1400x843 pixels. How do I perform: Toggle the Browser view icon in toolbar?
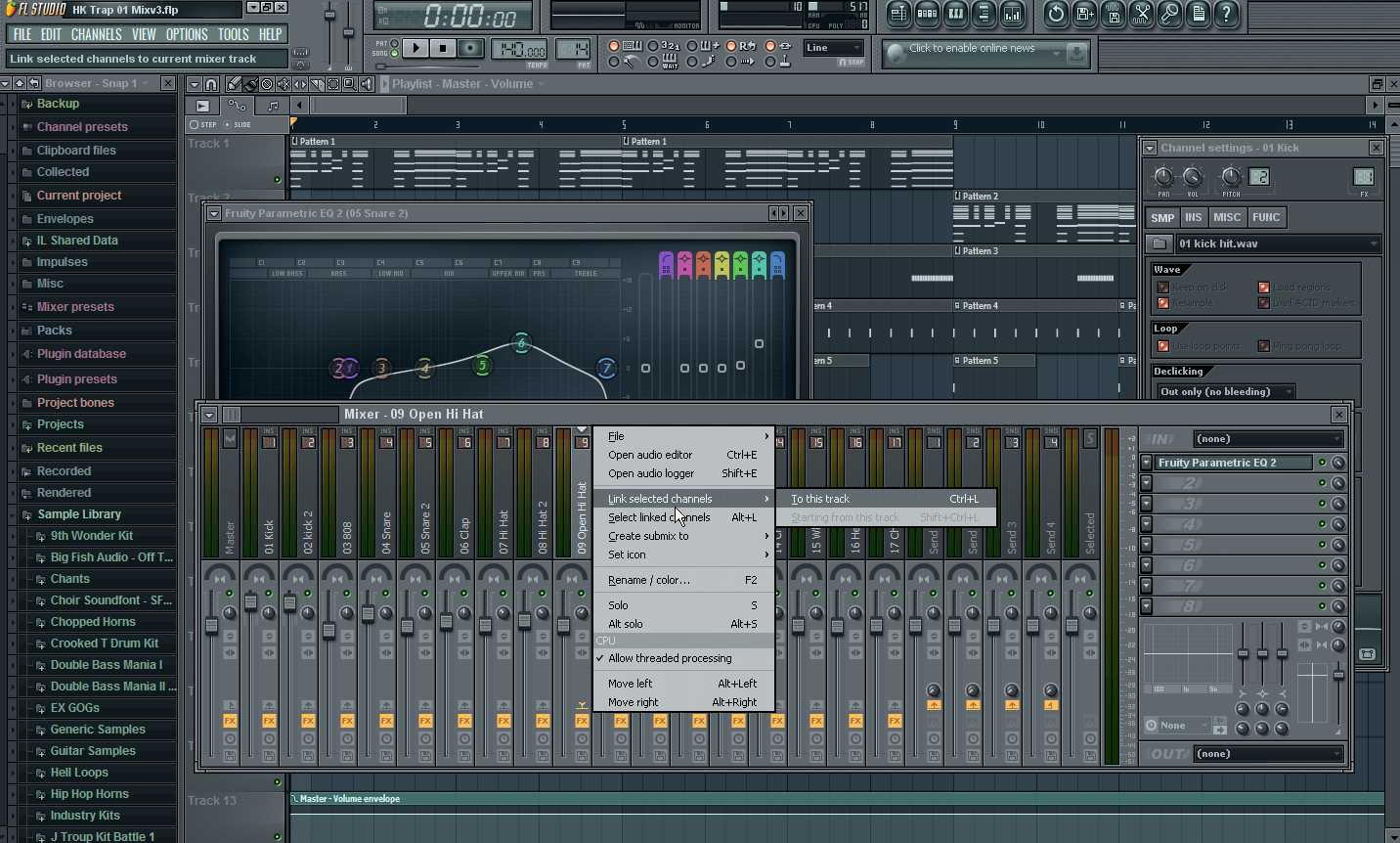pos(984,14)
